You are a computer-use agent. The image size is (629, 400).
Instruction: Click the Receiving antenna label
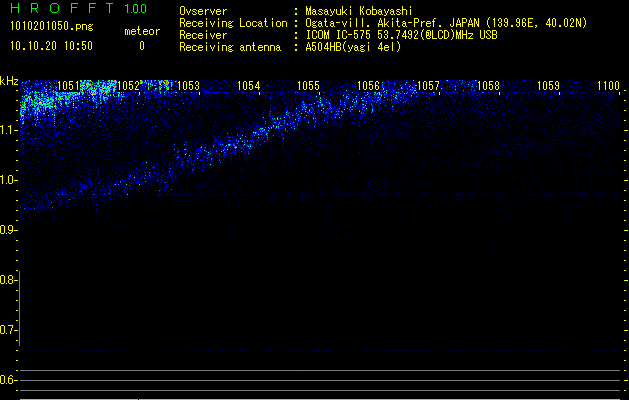(230, 47)
